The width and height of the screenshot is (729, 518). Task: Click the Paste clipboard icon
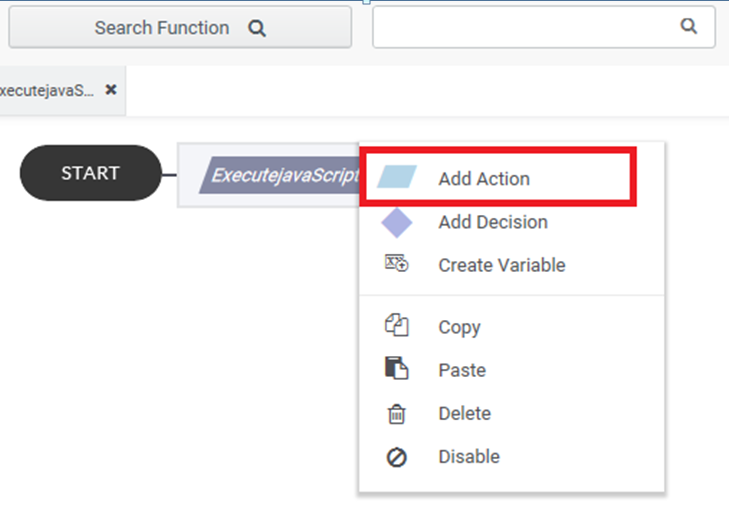coord(397,368)
